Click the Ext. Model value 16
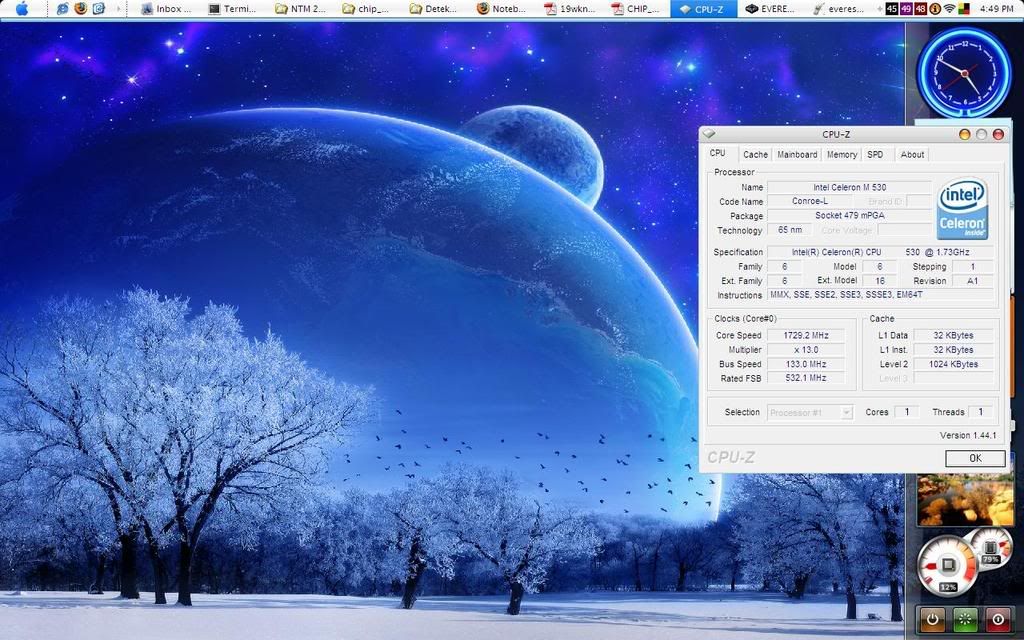This screenshot has width=1024, height=640. pos(880,281)
